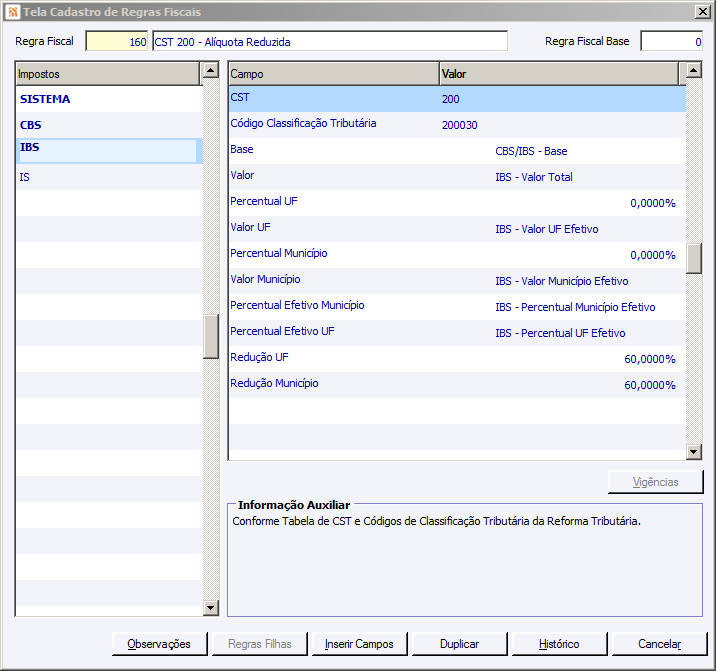This screenshot has width=716, height=671.
Task: Click the IBS - Percentual UF Efetivo value
Action: pos(560,333)
